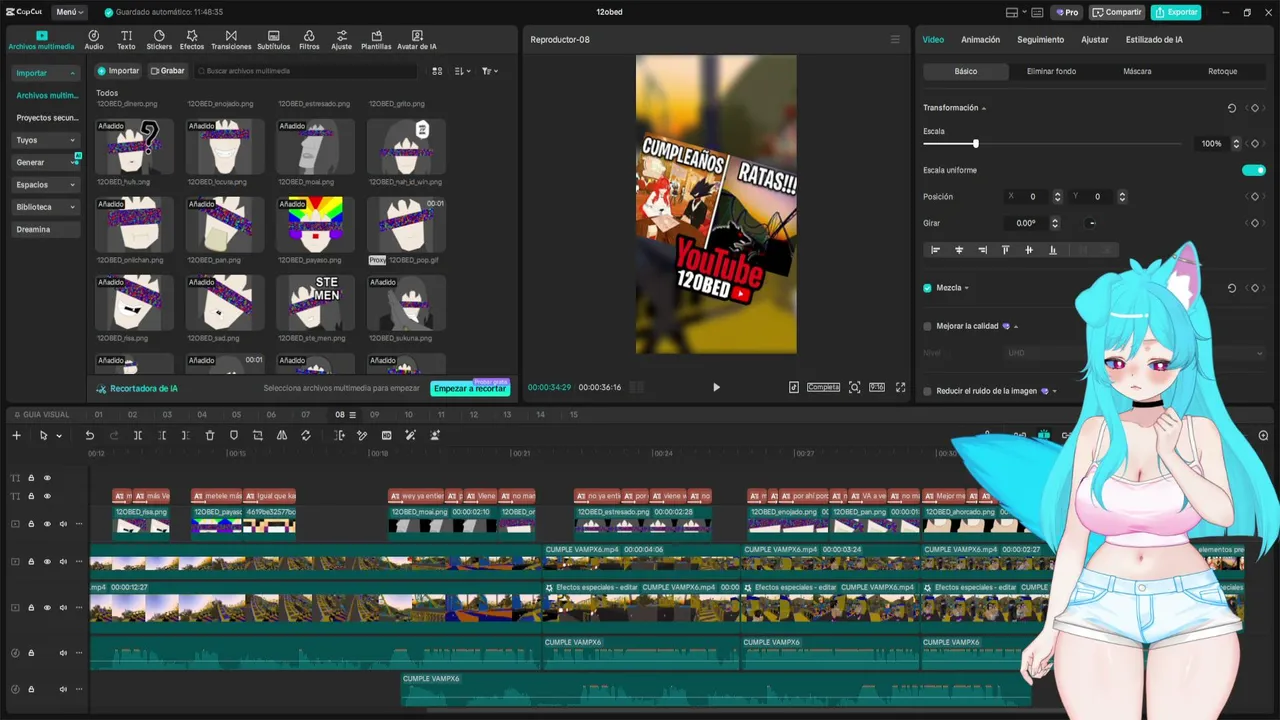Open the Stickers panel
The height and width of the screenshot is (720, 1280).
[159, 40]
